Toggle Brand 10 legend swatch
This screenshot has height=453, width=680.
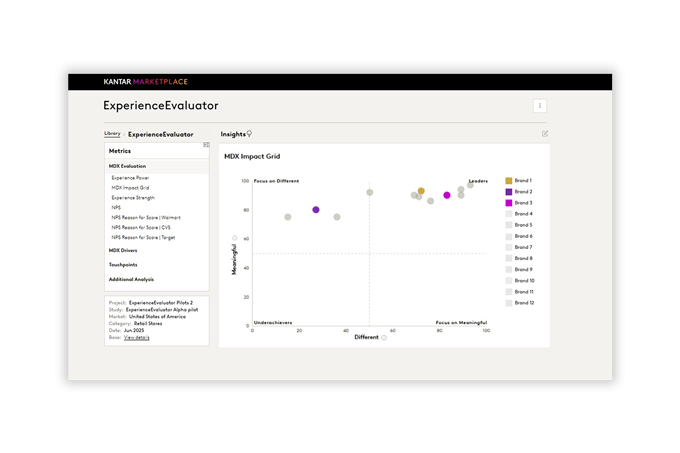pyautogui.click(x=509, y=280)
